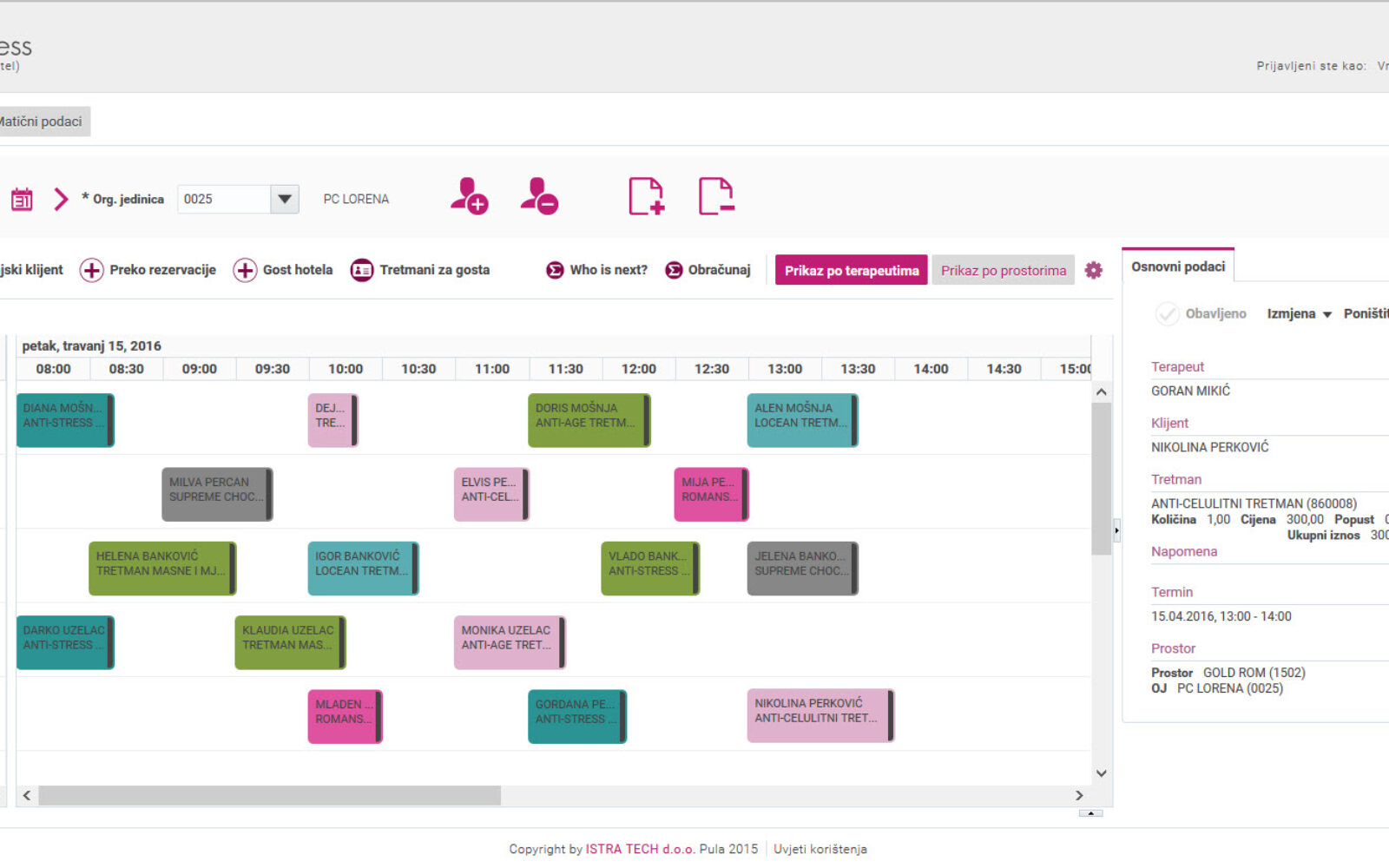1389x868 pixels.
Task: Expand the Org. jedinica dropdown
Action: pos(284,200)
